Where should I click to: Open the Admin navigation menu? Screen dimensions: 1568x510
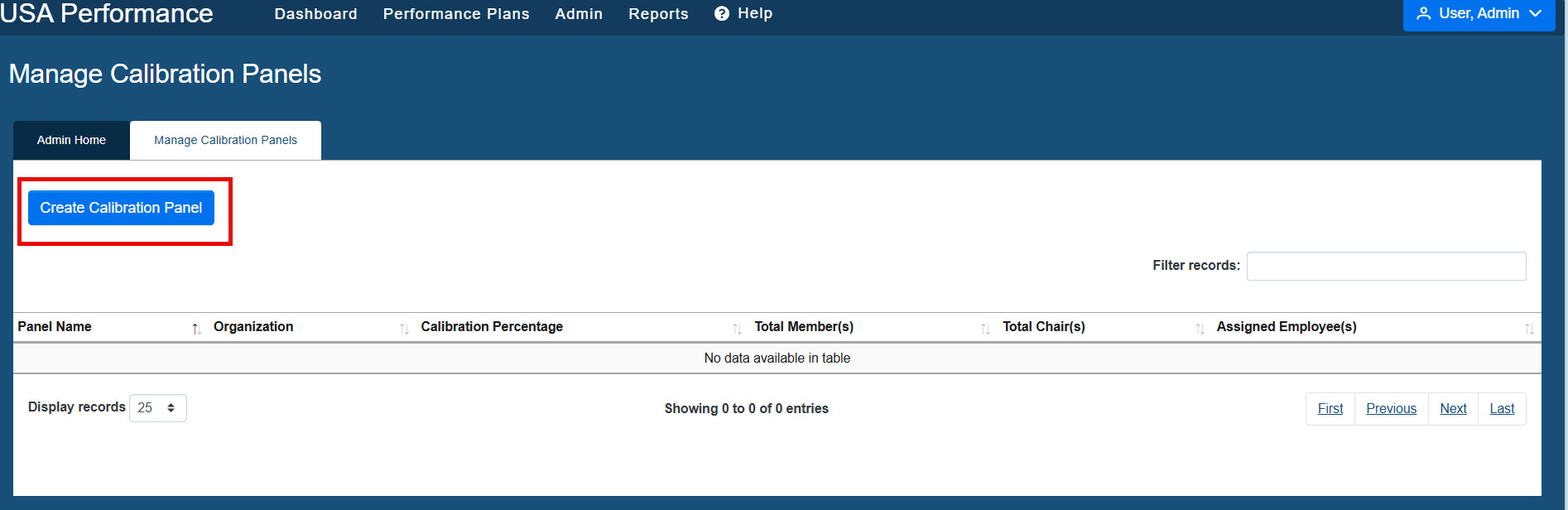coord(579,14)
